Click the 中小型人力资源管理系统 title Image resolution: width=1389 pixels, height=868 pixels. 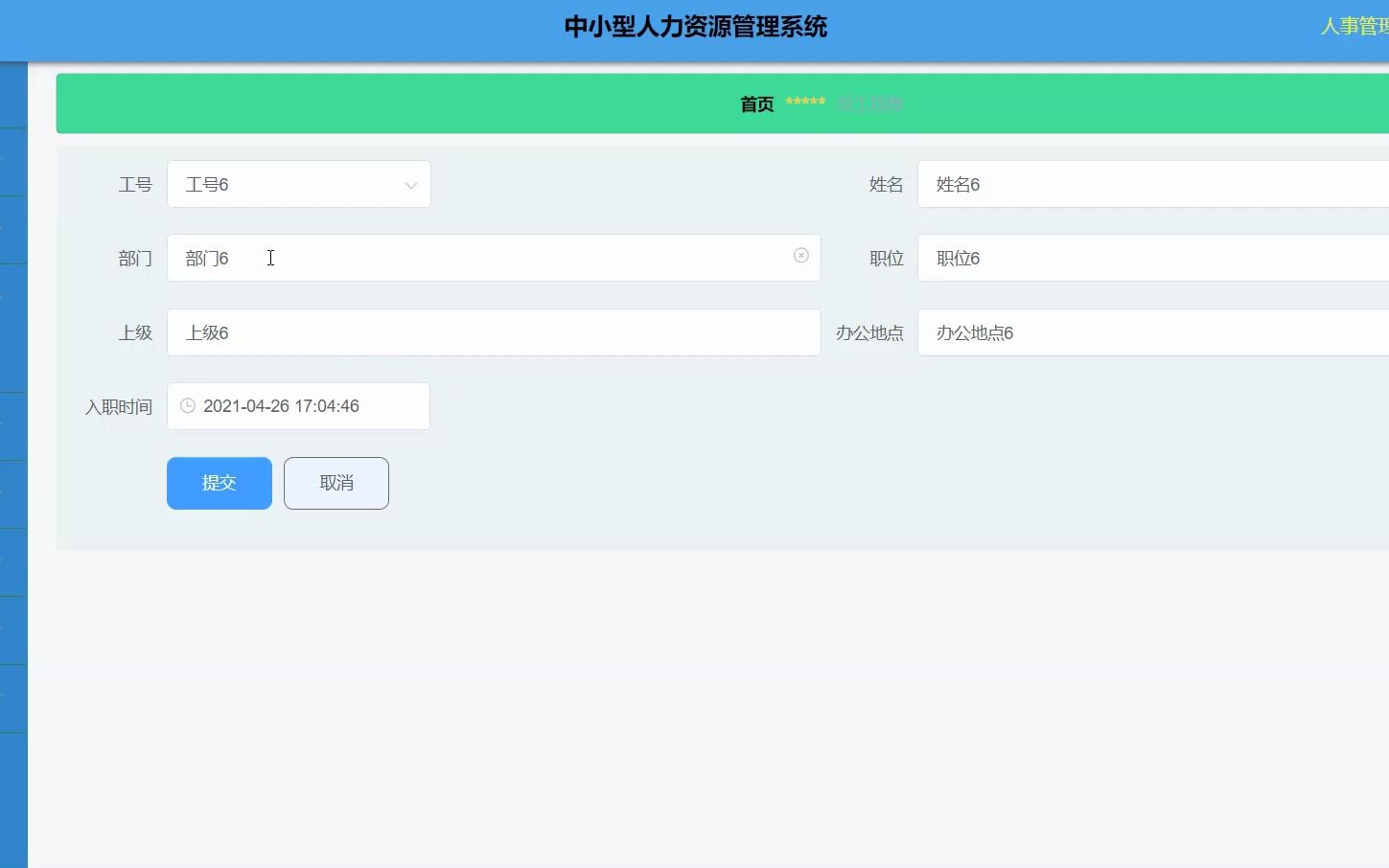(x=696, y=27)
